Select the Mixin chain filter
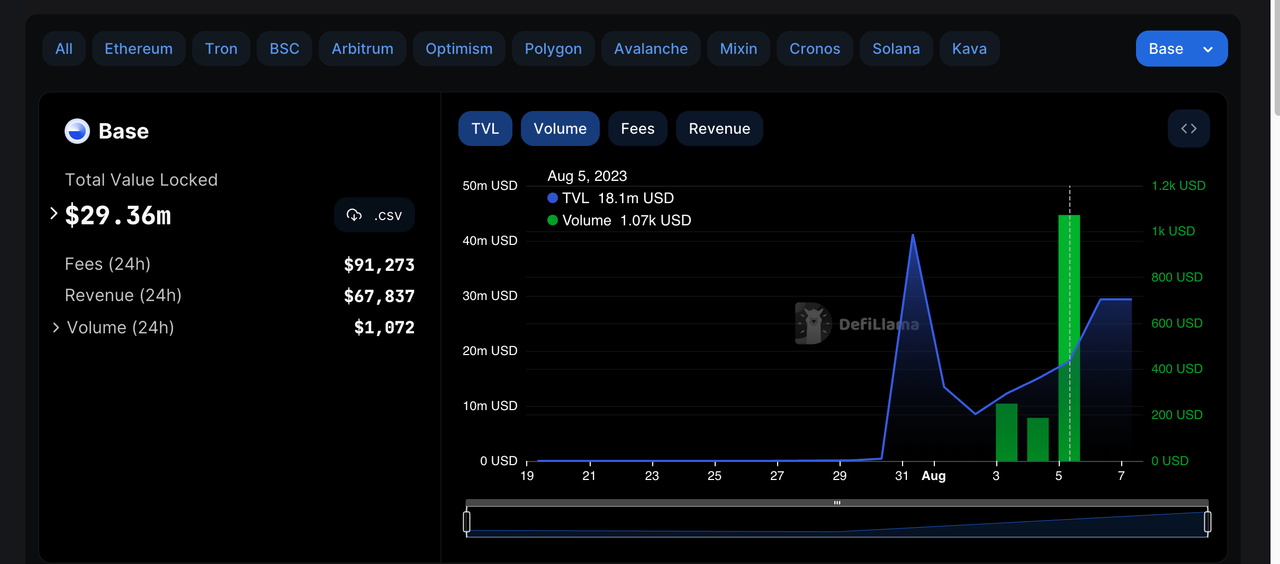This screenshot has height=564, width=1280. 738,49
